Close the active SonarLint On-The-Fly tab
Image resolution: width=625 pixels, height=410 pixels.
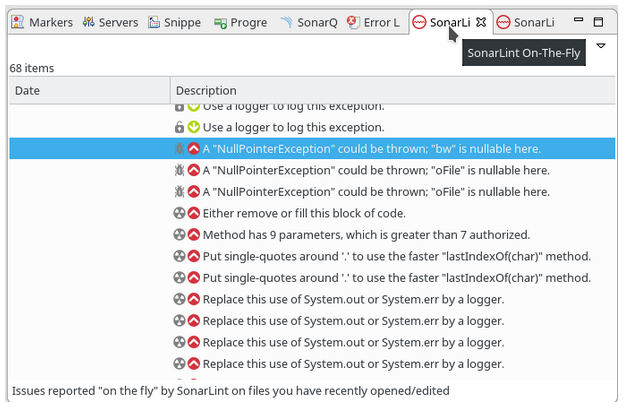pyautogui.click(x=481, y=22)
